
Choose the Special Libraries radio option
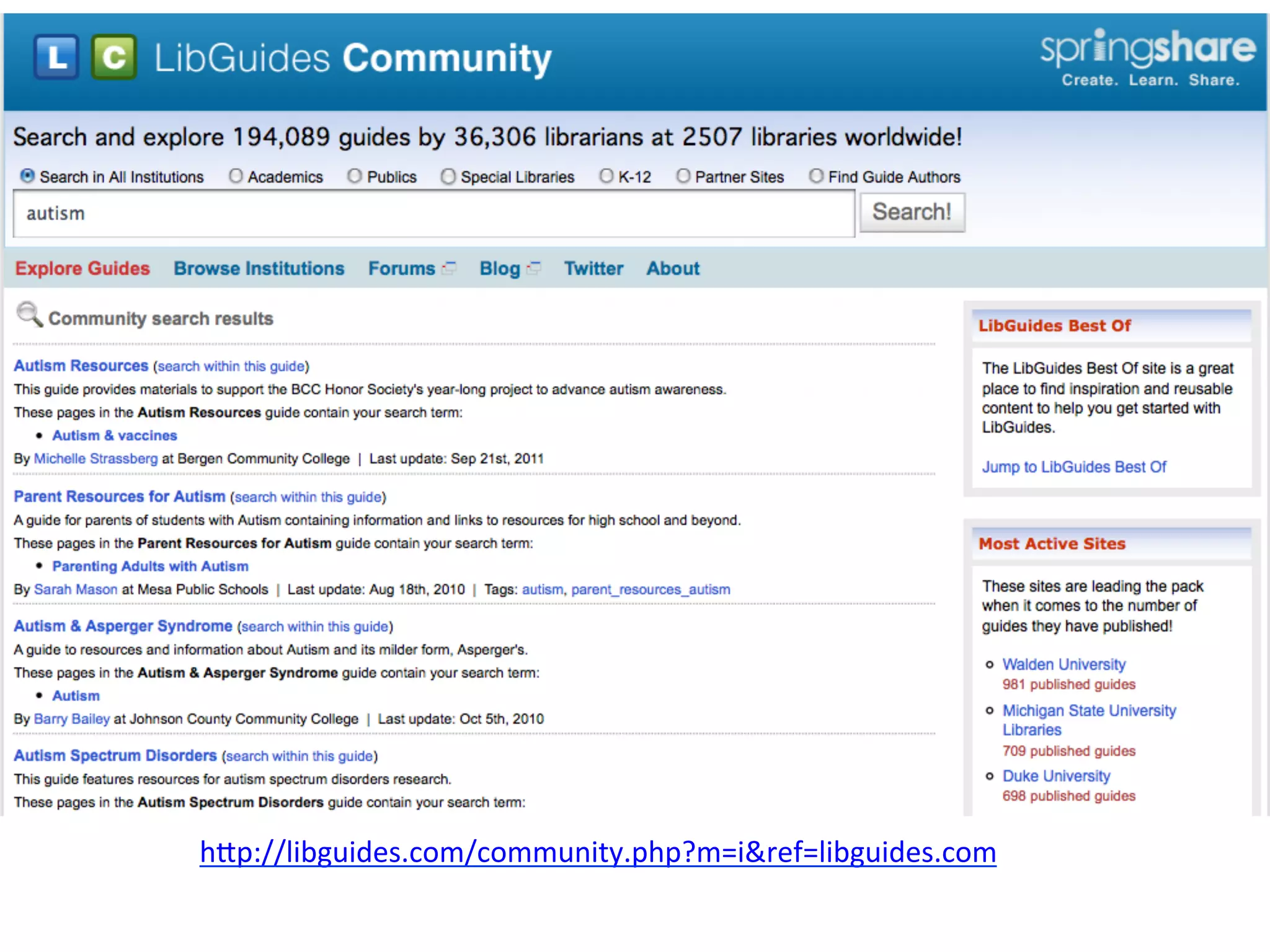[x=448, y=177]
